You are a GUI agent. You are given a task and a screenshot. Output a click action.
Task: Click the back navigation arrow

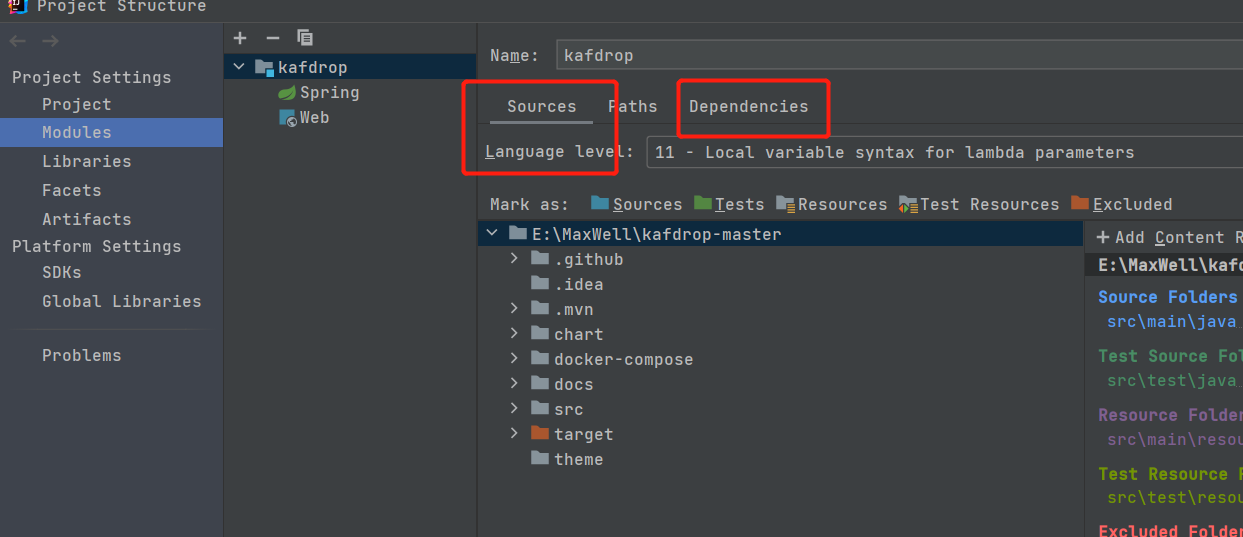click(x=18, y=41)
